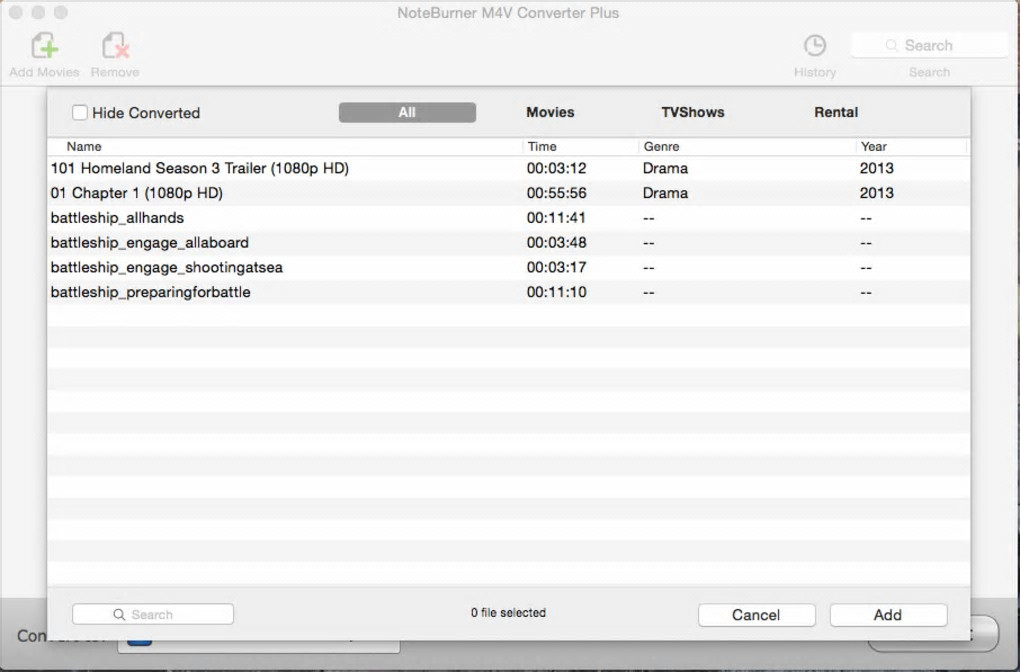Select 101 Homeland Season 3 Trailer row

click(x=509, y=168)
